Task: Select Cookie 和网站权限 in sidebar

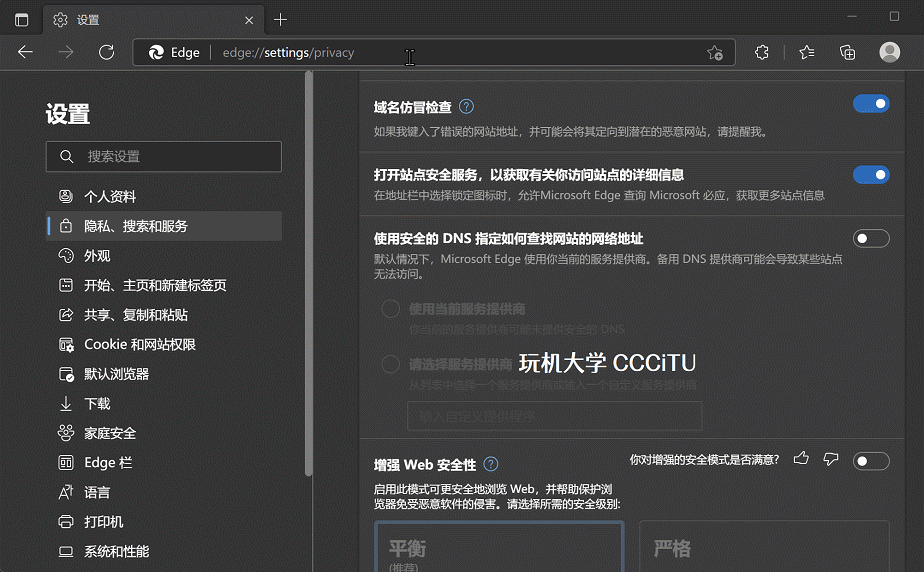Action: (139, 344)
